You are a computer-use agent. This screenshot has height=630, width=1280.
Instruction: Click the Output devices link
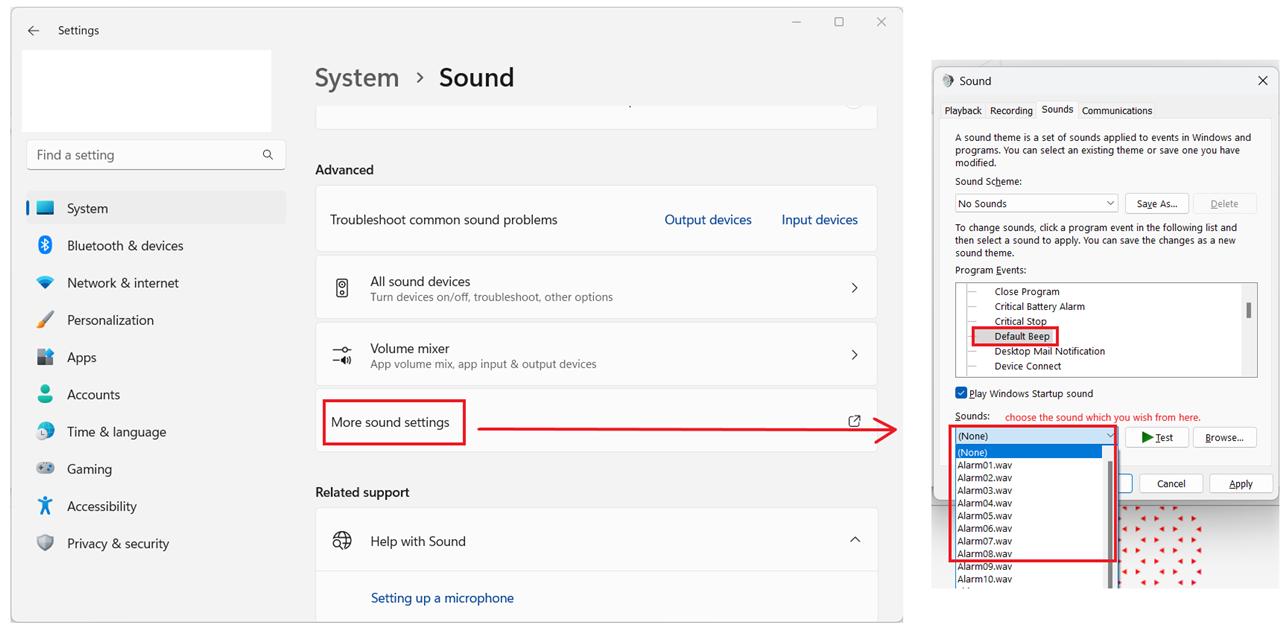pyautogui.click(x=708, y=220)
